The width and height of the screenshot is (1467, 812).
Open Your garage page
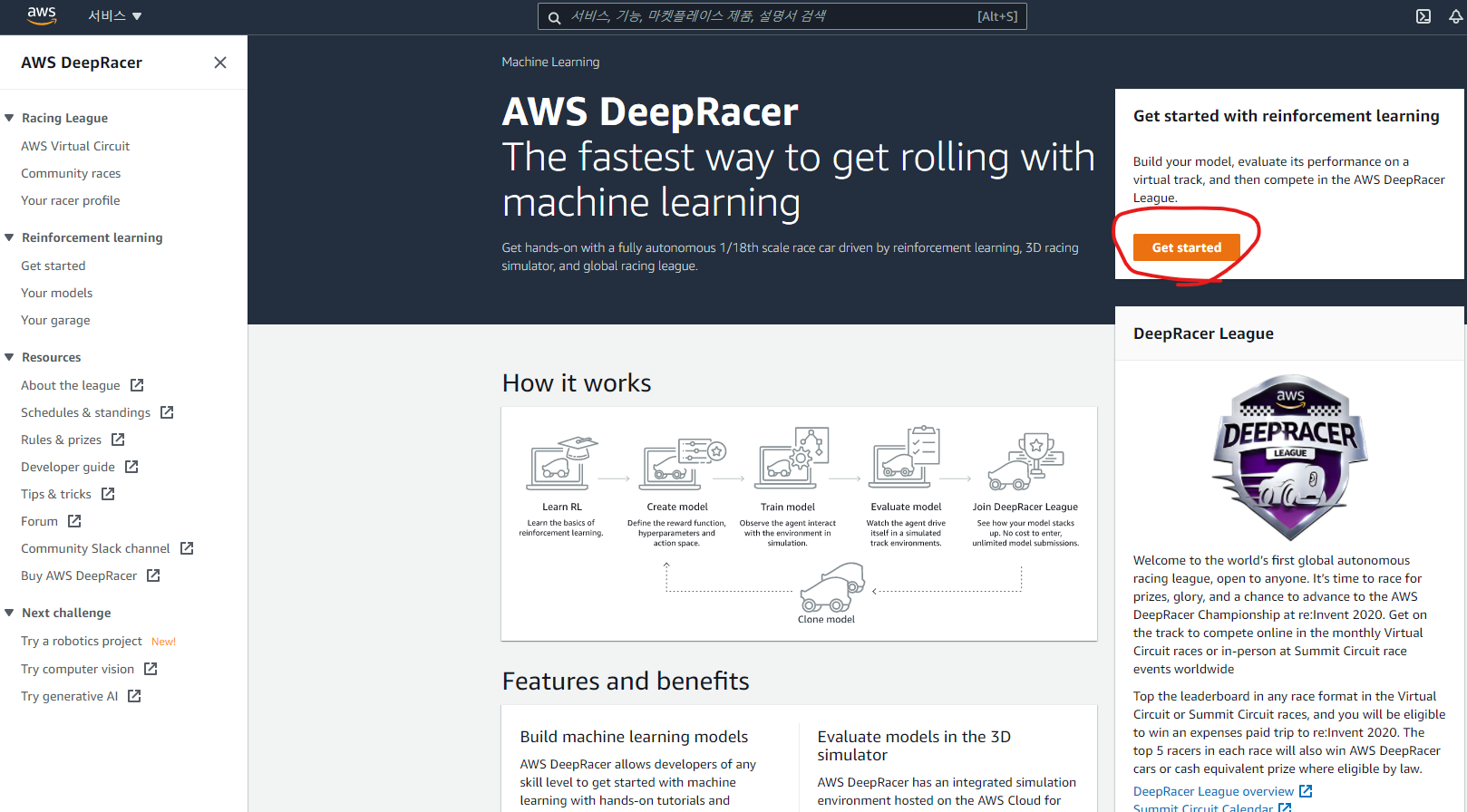pyautogui.click(x=55, y=320)
